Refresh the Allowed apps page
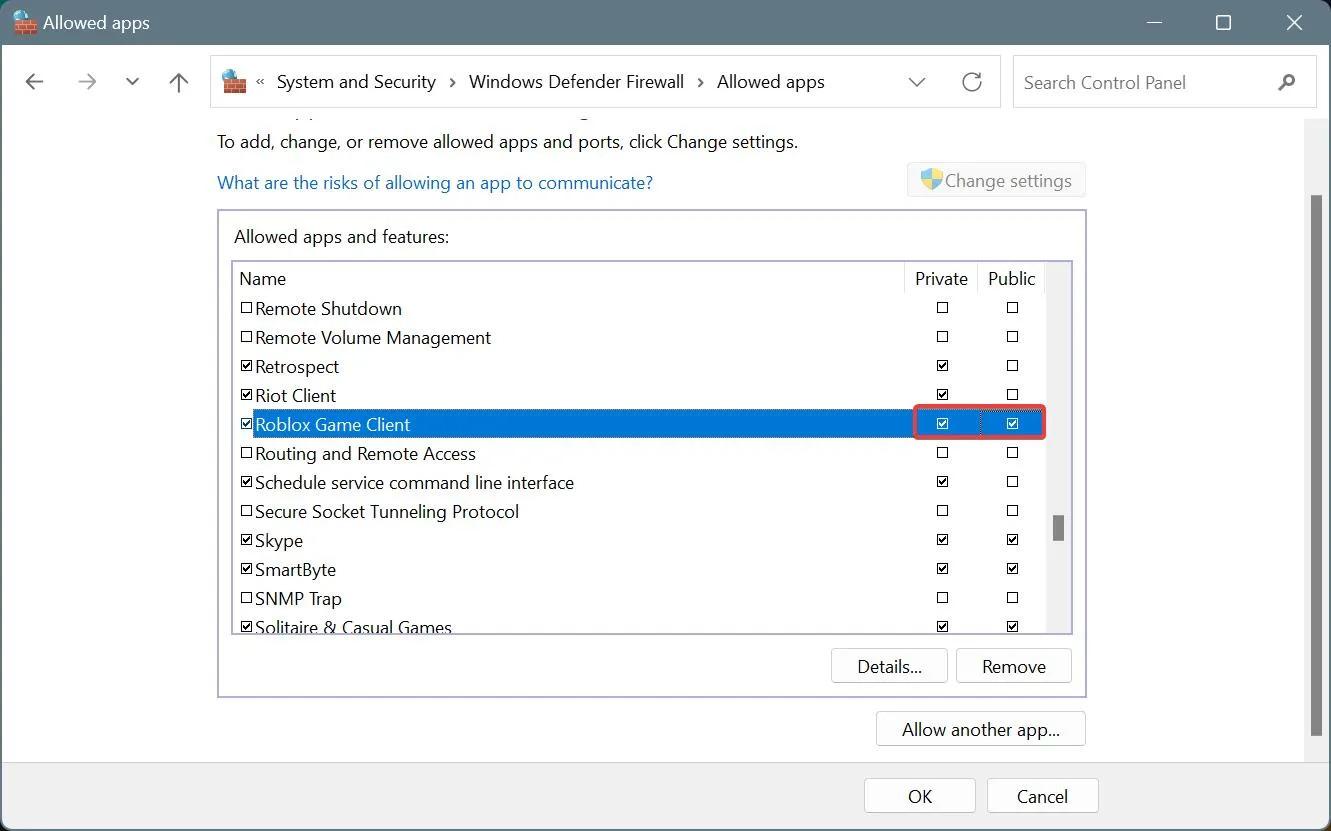The height and width of the screenshot is (831, 1331). (x=972, y=82)
